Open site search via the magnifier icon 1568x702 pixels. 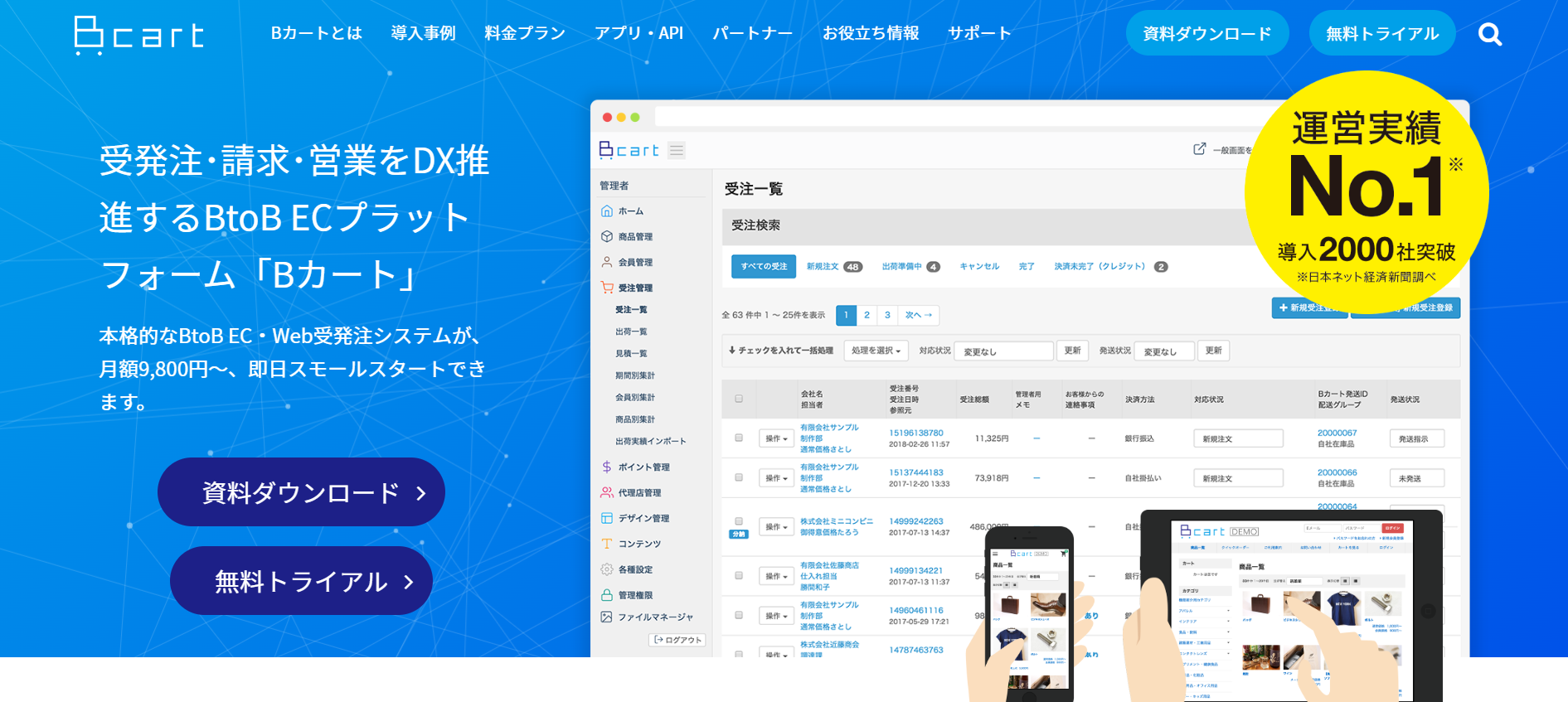pos(1490,34)
